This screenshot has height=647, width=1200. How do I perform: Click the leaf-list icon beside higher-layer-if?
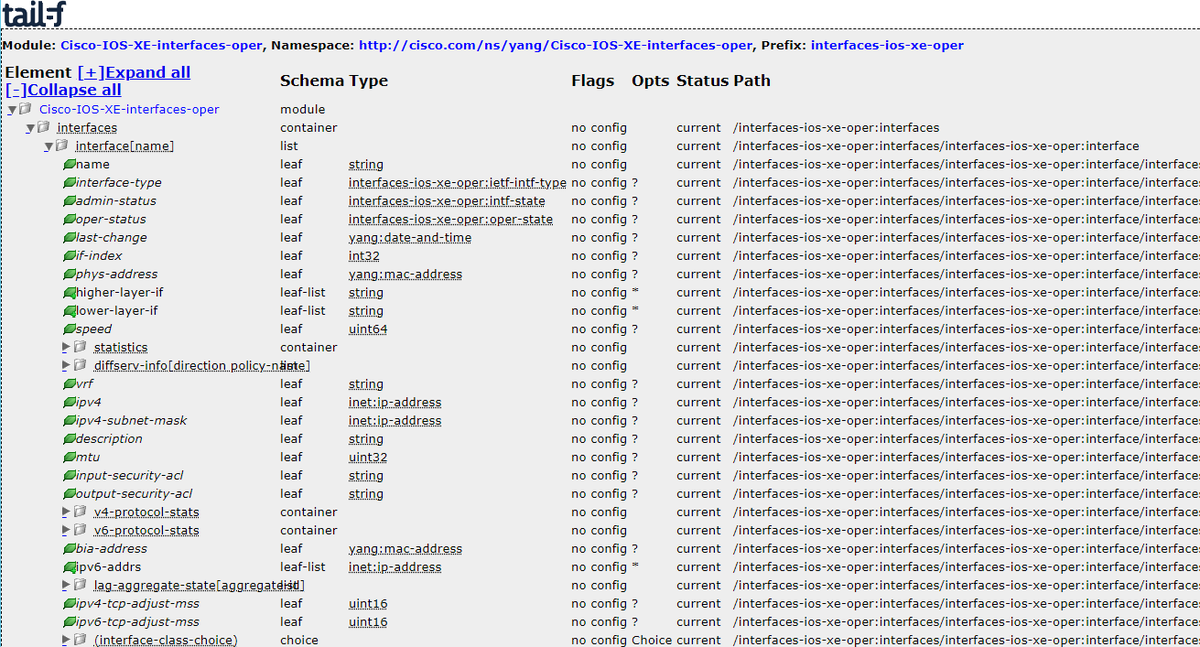point(69,293)
